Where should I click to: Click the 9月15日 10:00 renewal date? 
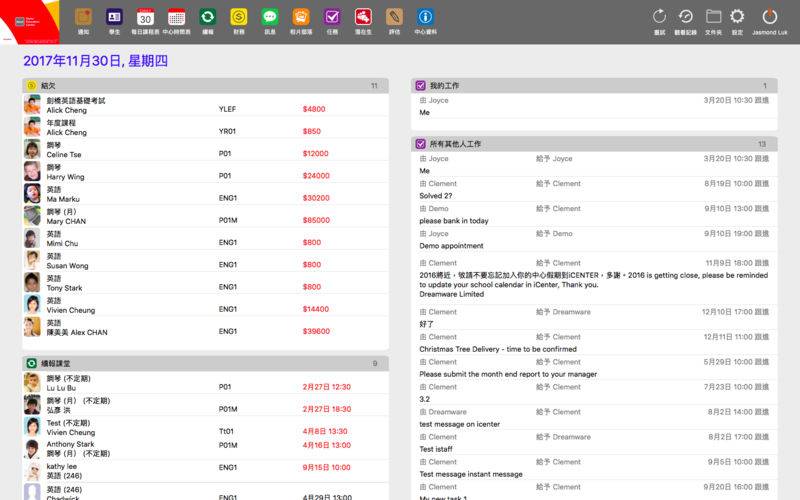pyautogui.click(x=327, y=467)
